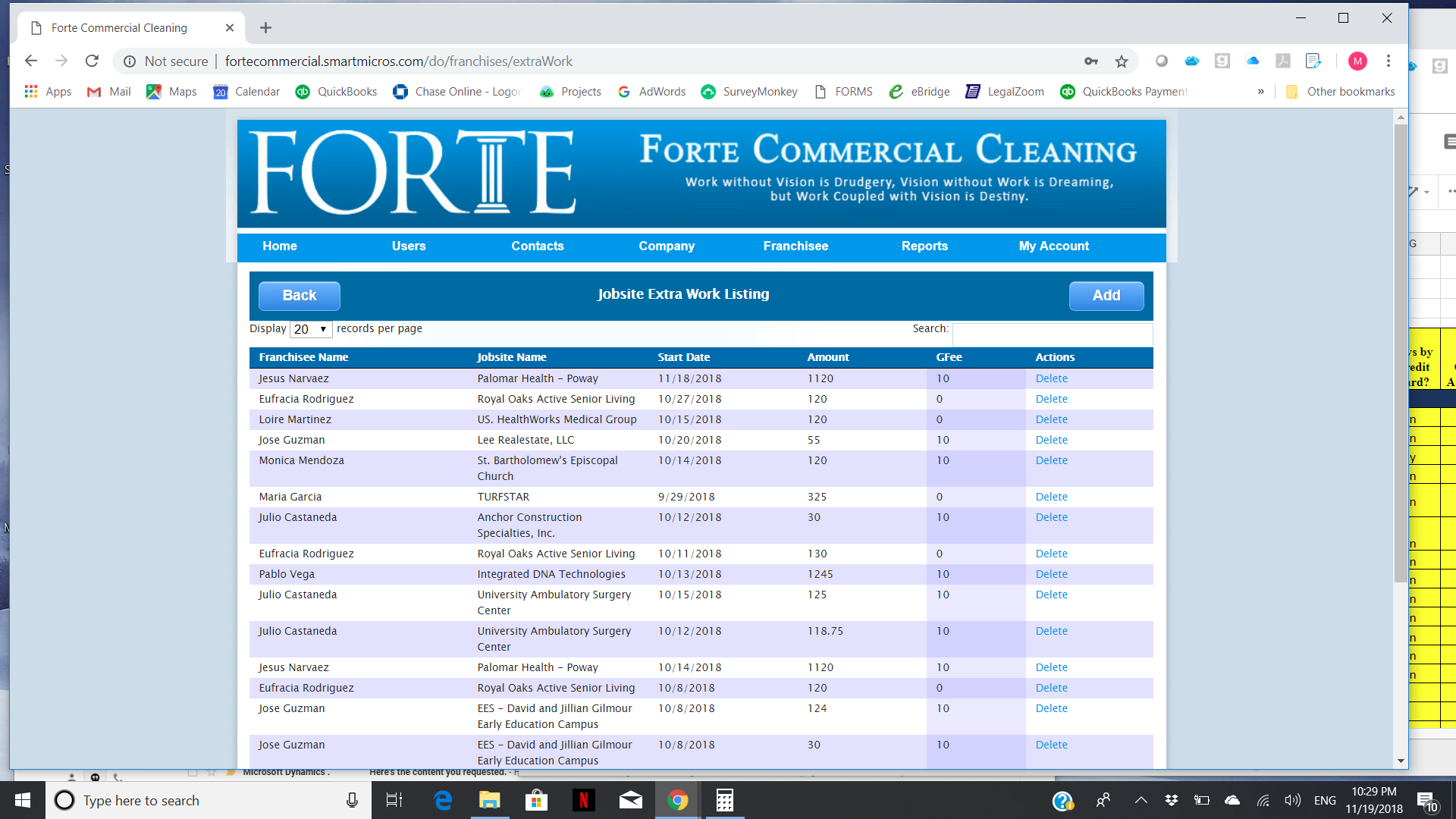Select the Forte Commercial Cleaning tab

[x=129, y=28]
